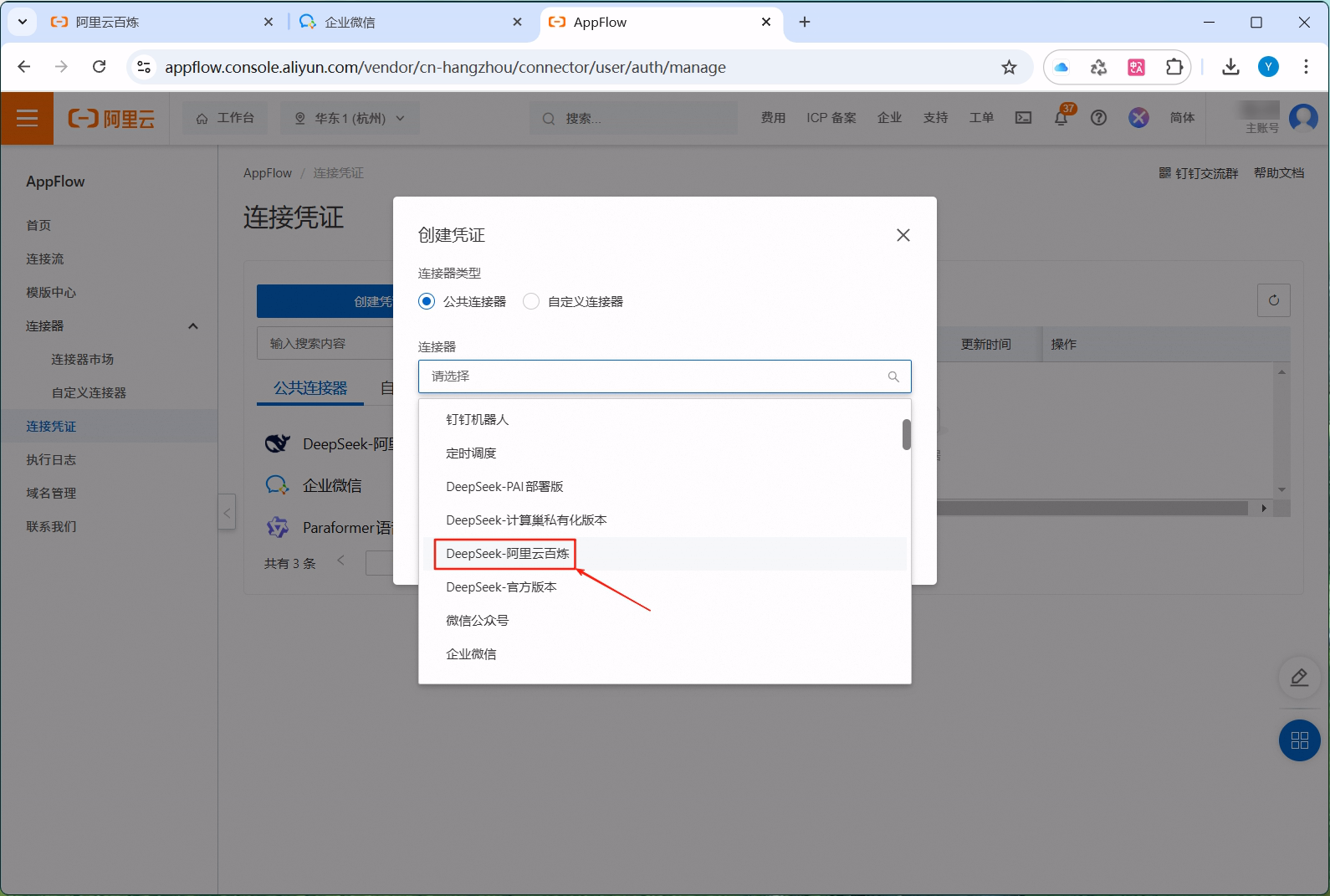Select the DeepSeek whale connector entry

click(x=277, y=443)
